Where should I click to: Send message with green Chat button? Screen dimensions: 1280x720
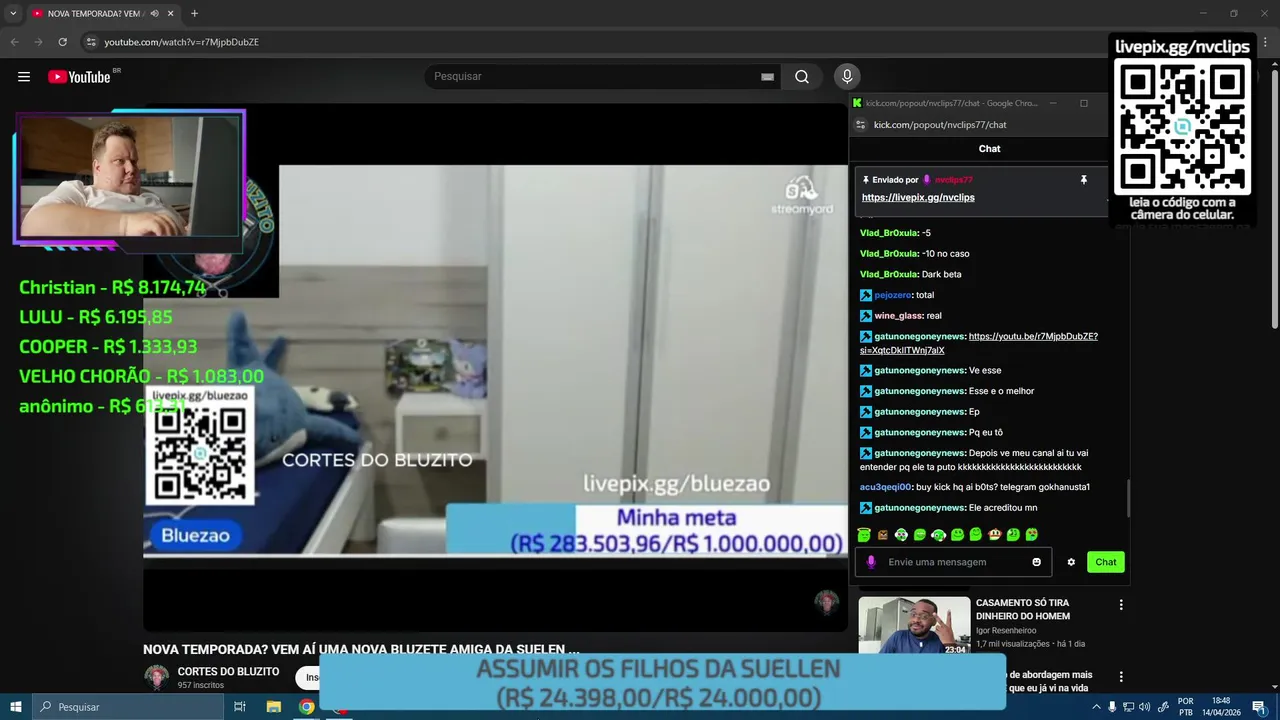click(1106, 562)
